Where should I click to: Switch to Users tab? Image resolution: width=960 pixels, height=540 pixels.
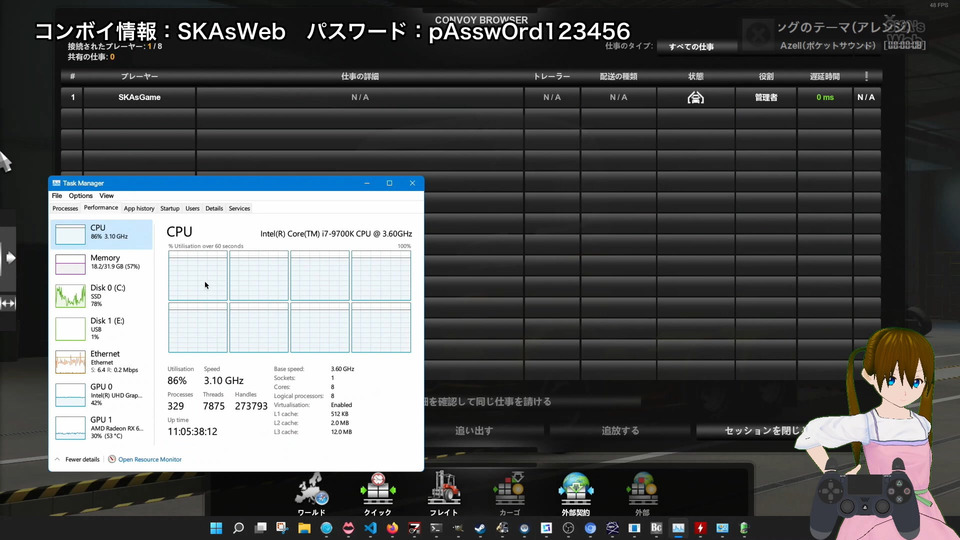pyautogui.click(x=192, y=209)
